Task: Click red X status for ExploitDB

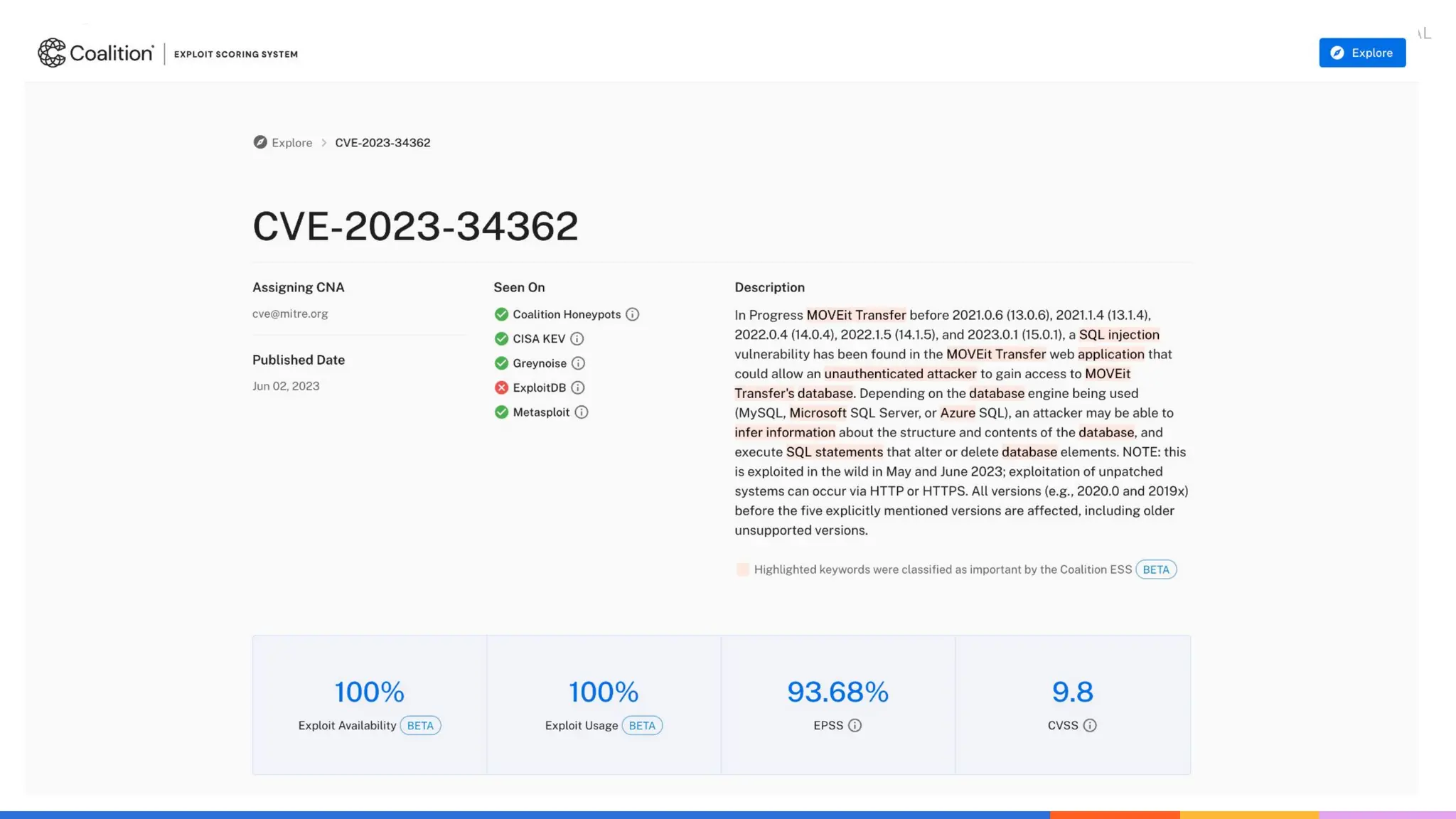Action: (x=501, y=387)
